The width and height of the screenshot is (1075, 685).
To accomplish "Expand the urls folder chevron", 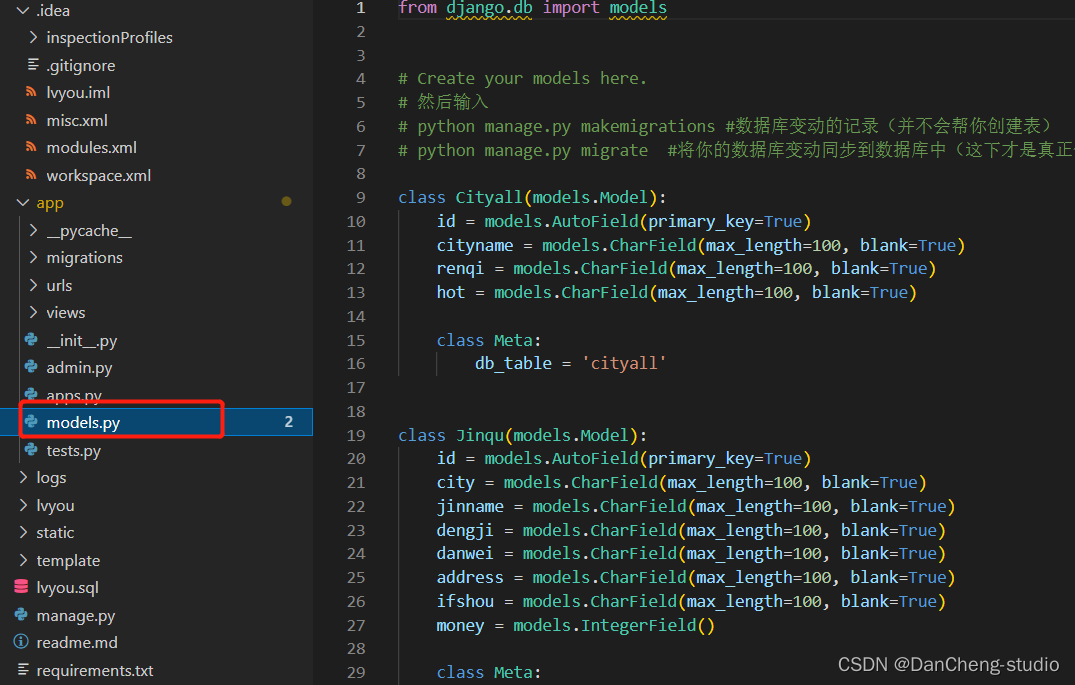I will (33, 285).
